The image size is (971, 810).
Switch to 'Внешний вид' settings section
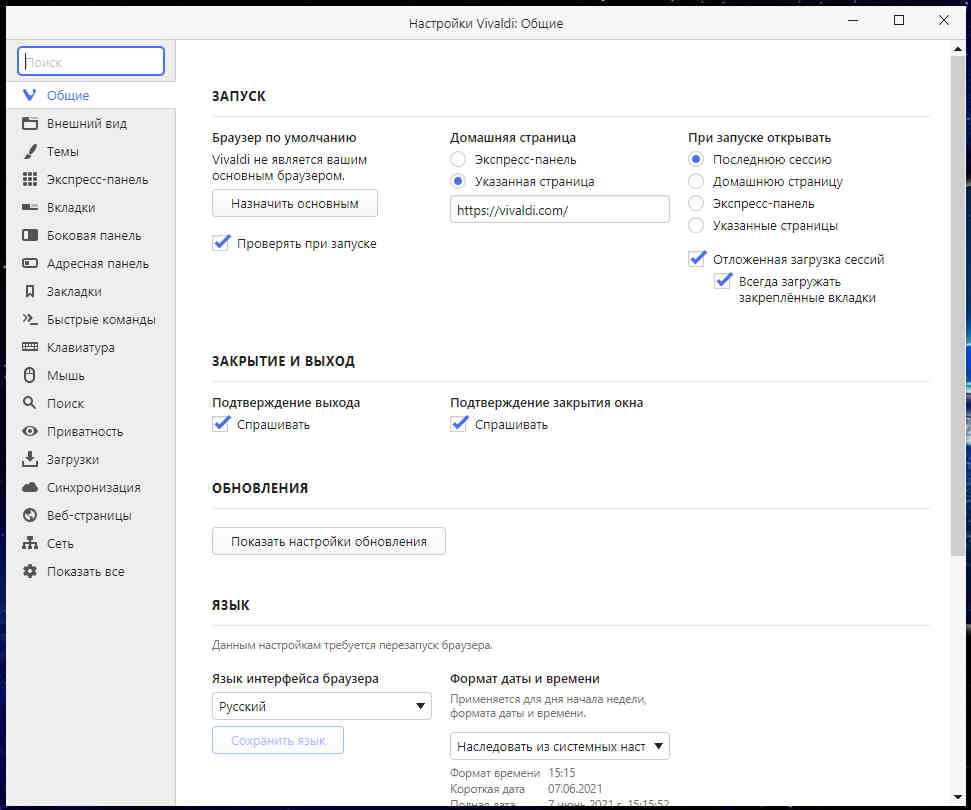click(86, 124)
